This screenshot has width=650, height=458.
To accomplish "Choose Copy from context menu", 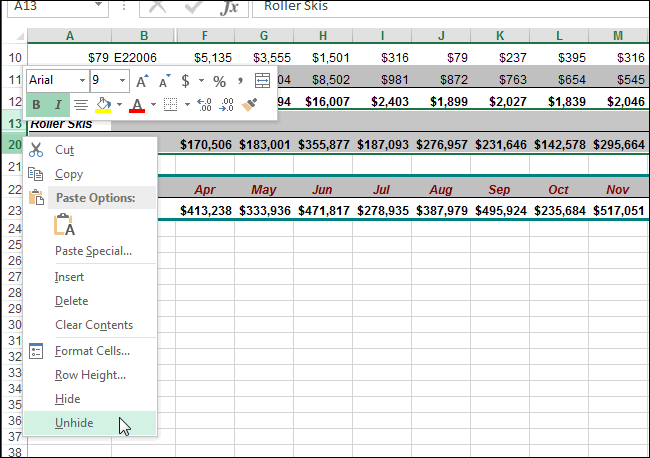I will [90, 174].
